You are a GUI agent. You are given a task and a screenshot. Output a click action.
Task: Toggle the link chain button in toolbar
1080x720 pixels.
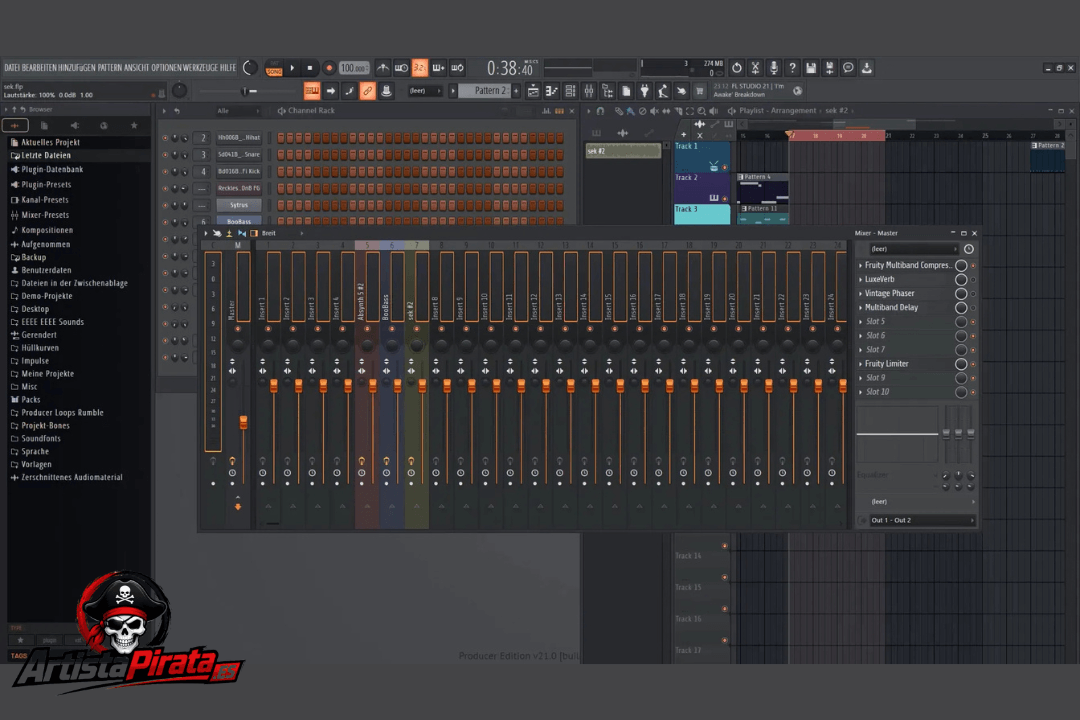tap(368, 90)
